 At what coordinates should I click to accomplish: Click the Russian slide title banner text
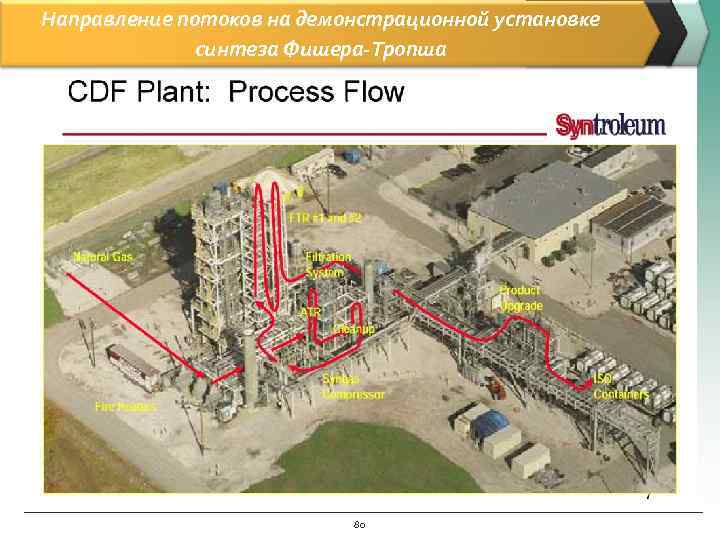point(321,34)
